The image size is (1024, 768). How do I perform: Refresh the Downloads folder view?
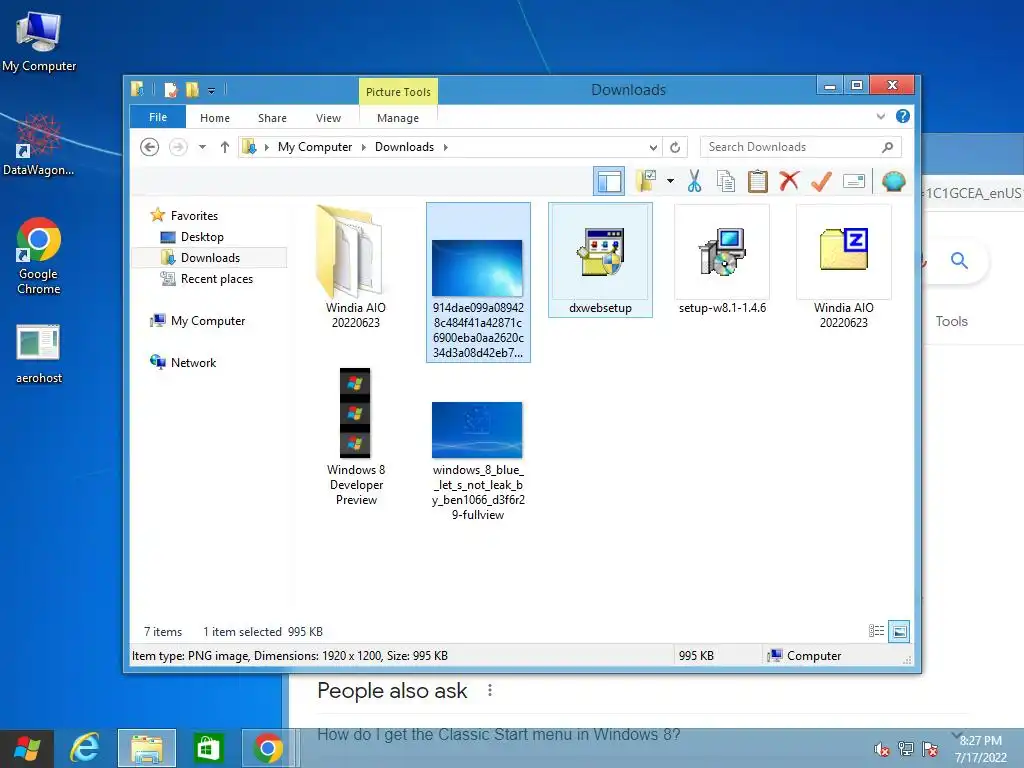pos(675,147)
